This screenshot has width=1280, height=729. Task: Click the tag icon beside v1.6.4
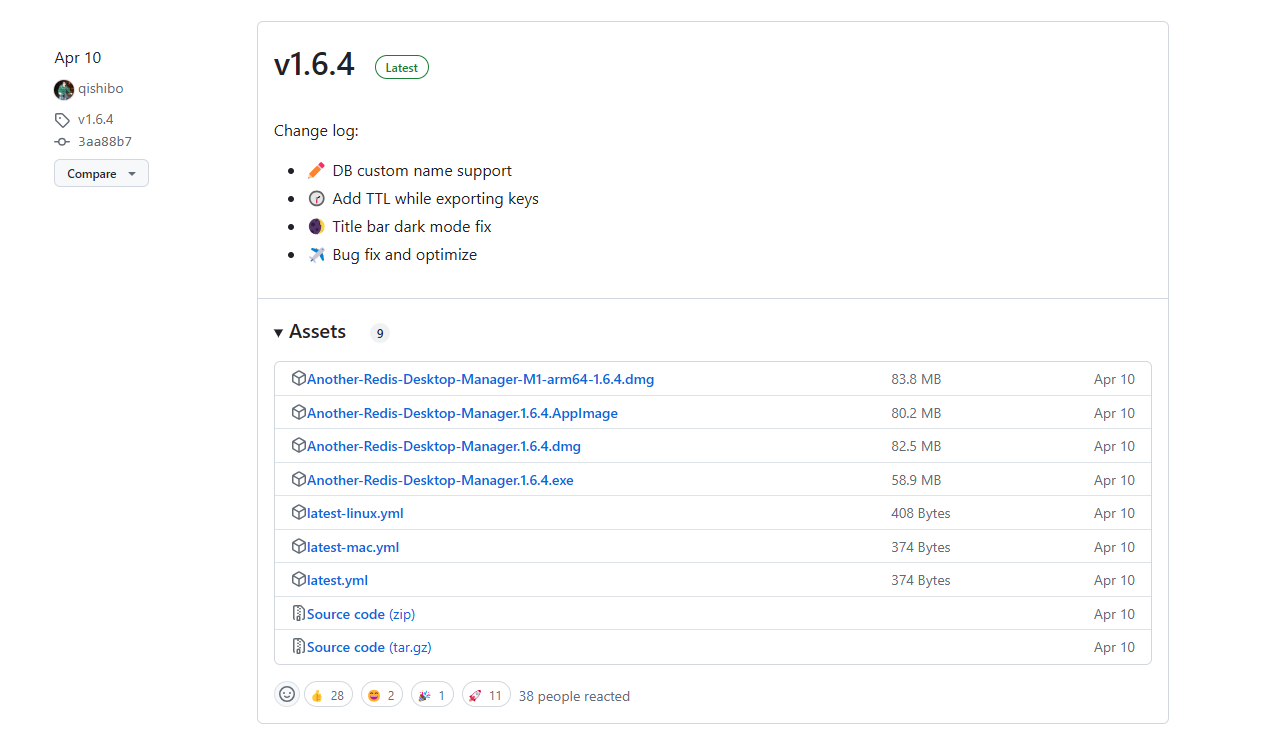[x=62, y=120]
